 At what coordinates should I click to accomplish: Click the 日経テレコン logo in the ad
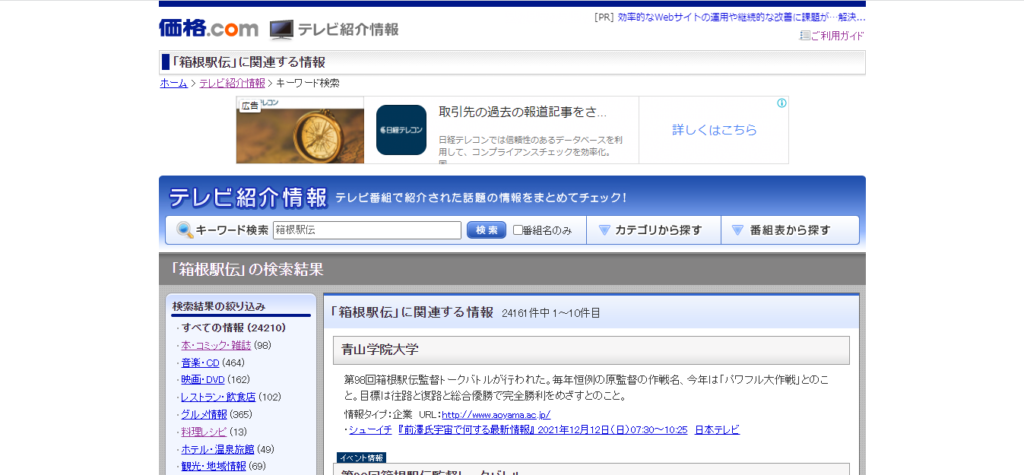tap(401, 130)
